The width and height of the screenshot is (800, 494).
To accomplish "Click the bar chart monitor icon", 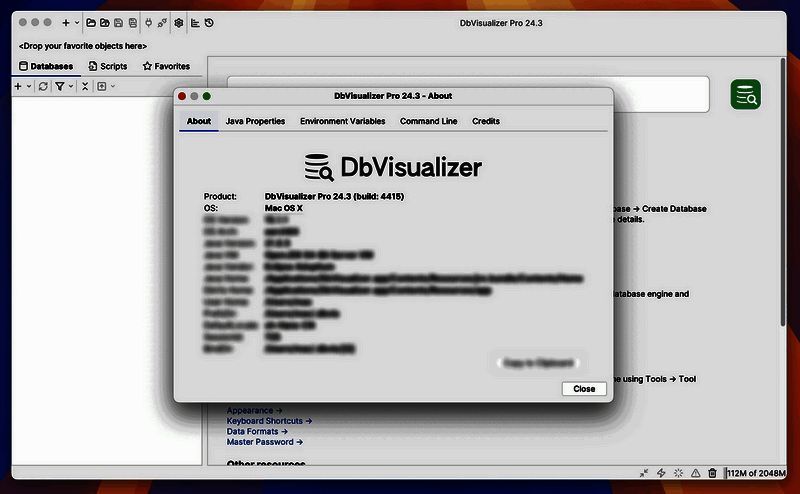I will (195, 22).
